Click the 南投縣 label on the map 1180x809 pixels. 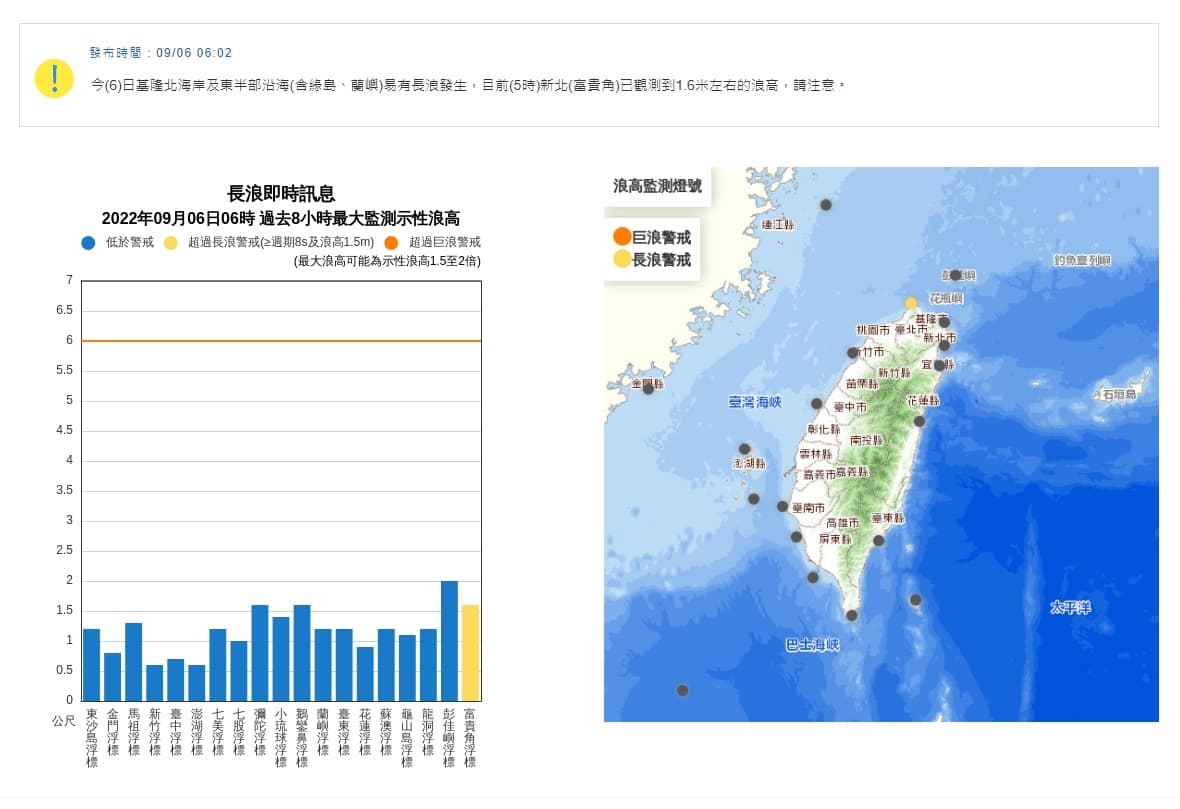click(x=866, y=439)
